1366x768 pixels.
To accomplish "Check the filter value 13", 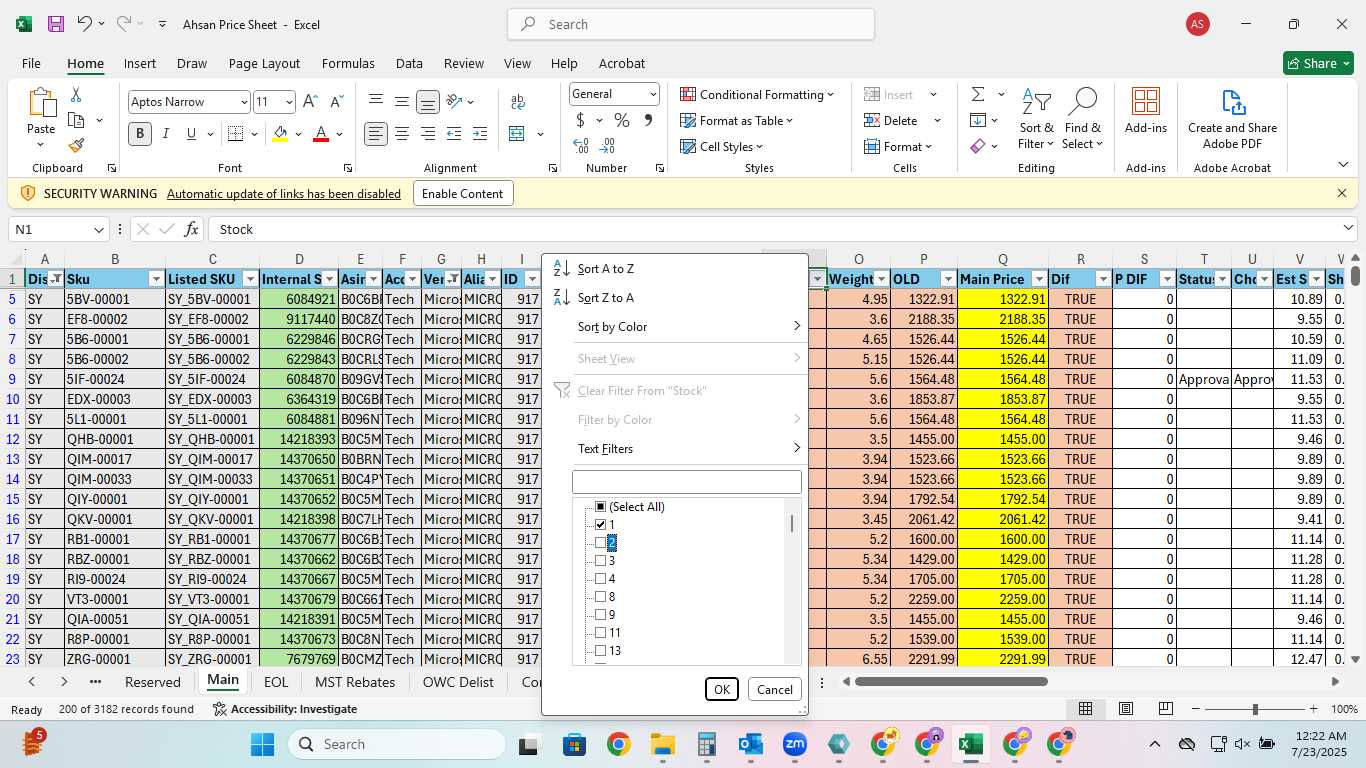I will point(601,651).
